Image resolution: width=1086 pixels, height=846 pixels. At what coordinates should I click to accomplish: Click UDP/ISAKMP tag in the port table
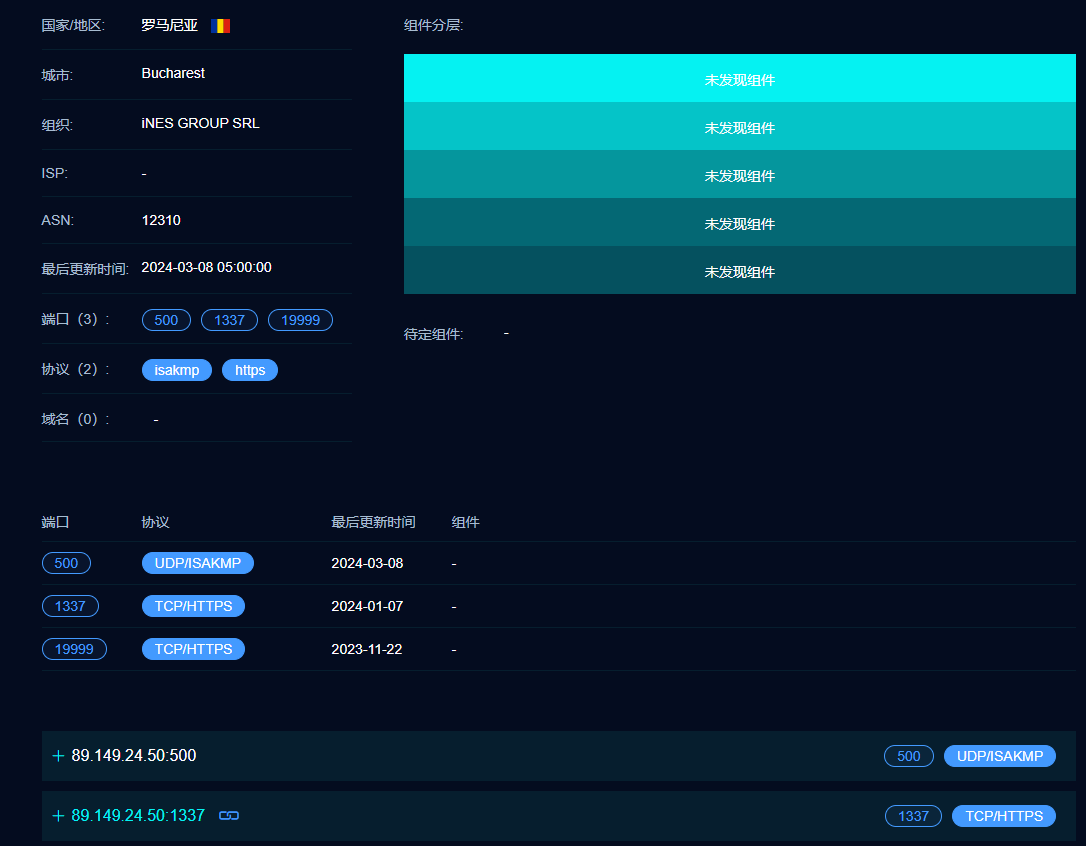(198, 563)
